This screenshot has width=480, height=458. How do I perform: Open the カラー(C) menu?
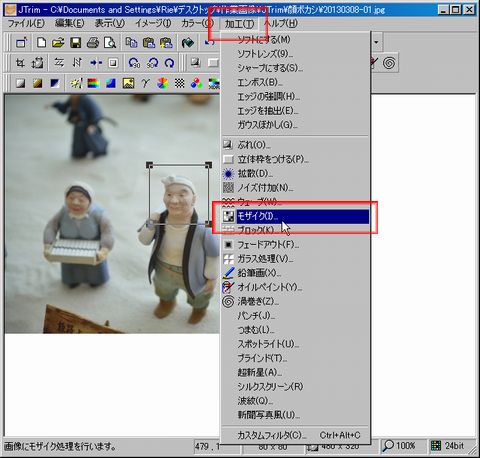tap(197, 23)
